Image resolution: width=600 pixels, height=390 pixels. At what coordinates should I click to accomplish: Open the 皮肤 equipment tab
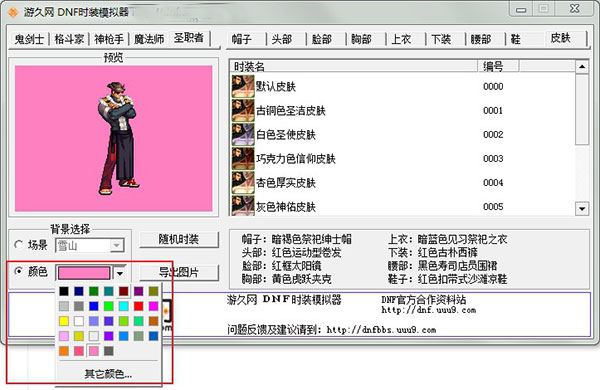(x=566, y=38)
